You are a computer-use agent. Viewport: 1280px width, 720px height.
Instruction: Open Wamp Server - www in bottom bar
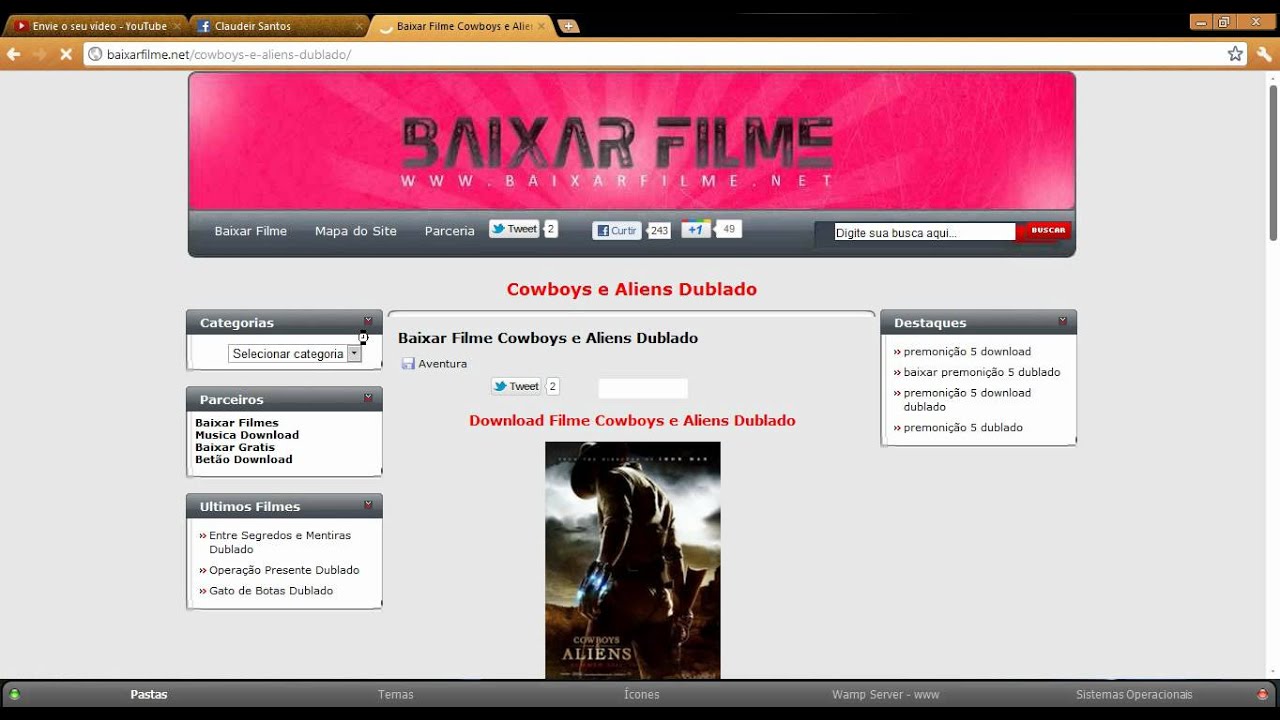pos(885,694)
